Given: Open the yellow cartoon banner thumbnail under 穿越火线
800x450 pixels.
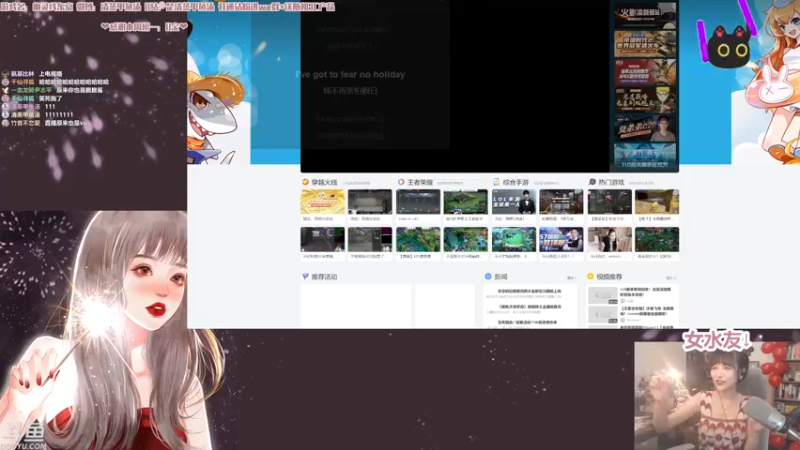Looking at the screenshot, I should [322, 202].
